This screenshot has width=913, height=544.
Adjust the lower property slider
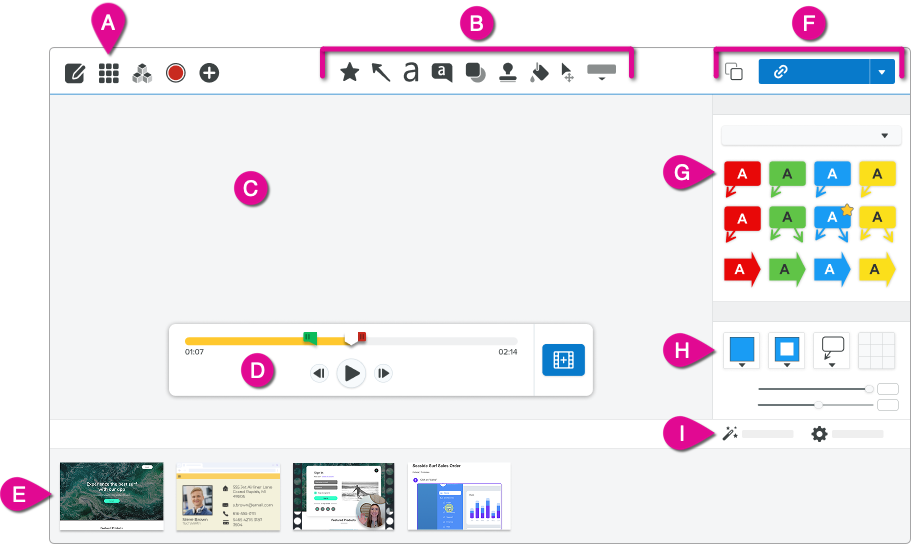(x=816, y=404)
